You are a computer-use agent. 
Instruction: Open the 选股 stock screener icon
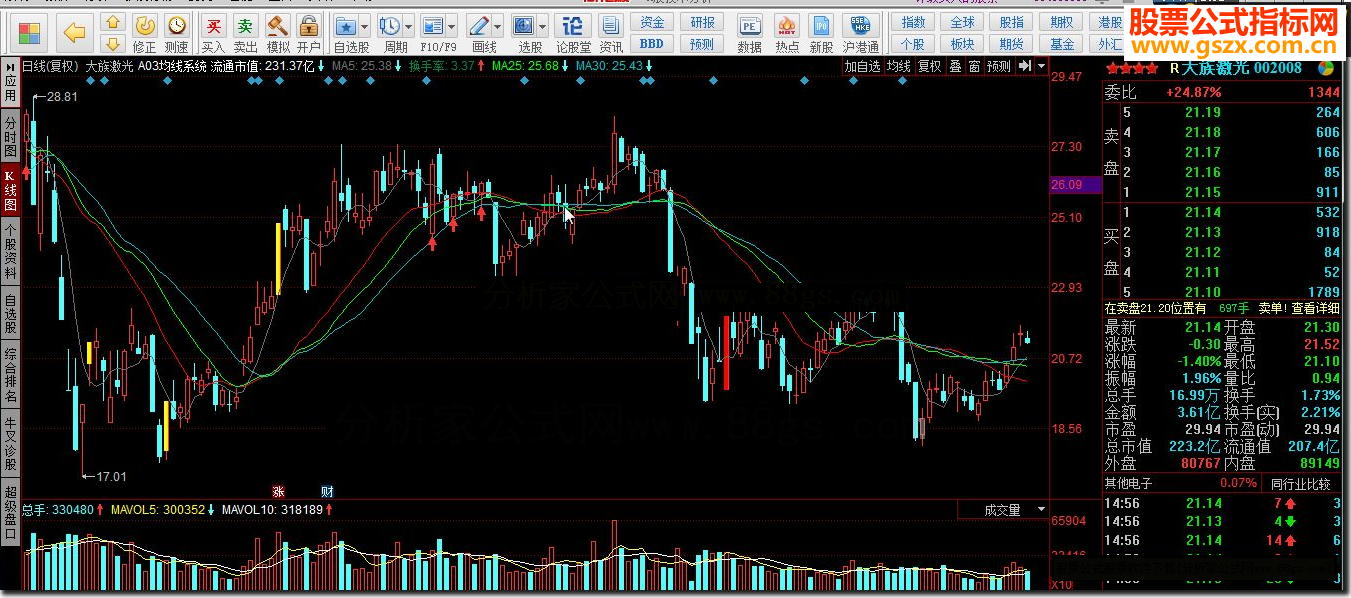(x=524, y=25)
